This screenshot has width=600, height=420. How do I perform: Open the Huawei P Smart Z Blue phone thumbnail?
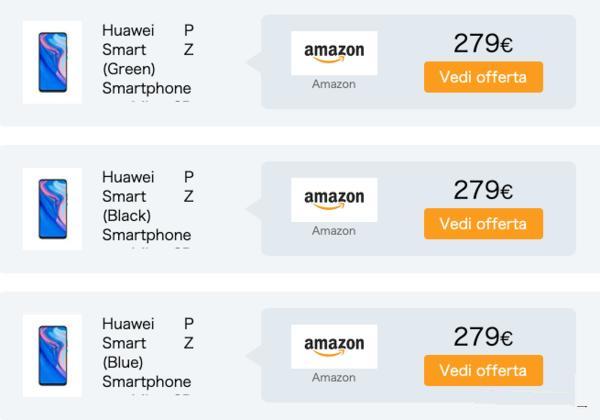coord(52,356)
